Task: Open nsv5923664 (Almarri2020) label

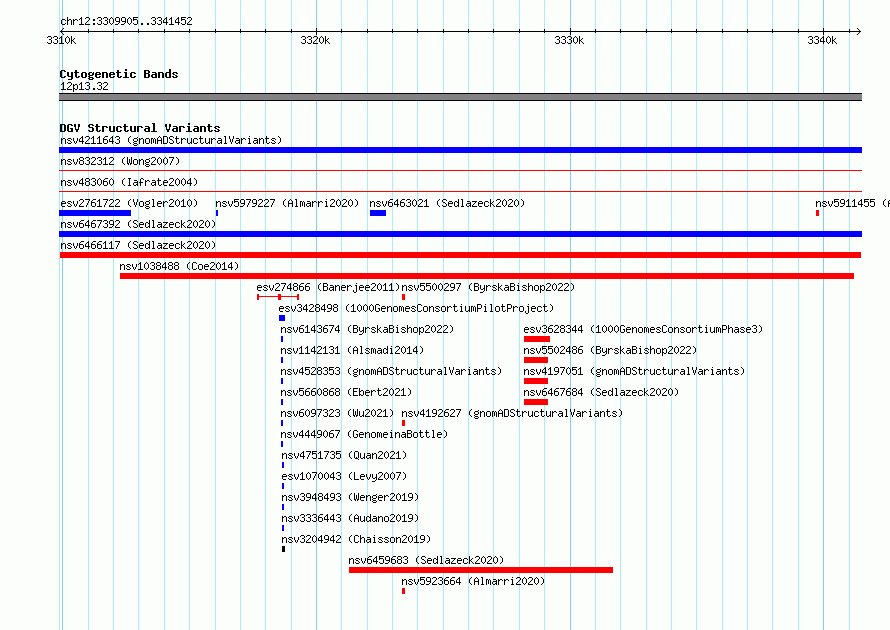Action: tap(473, 581)
